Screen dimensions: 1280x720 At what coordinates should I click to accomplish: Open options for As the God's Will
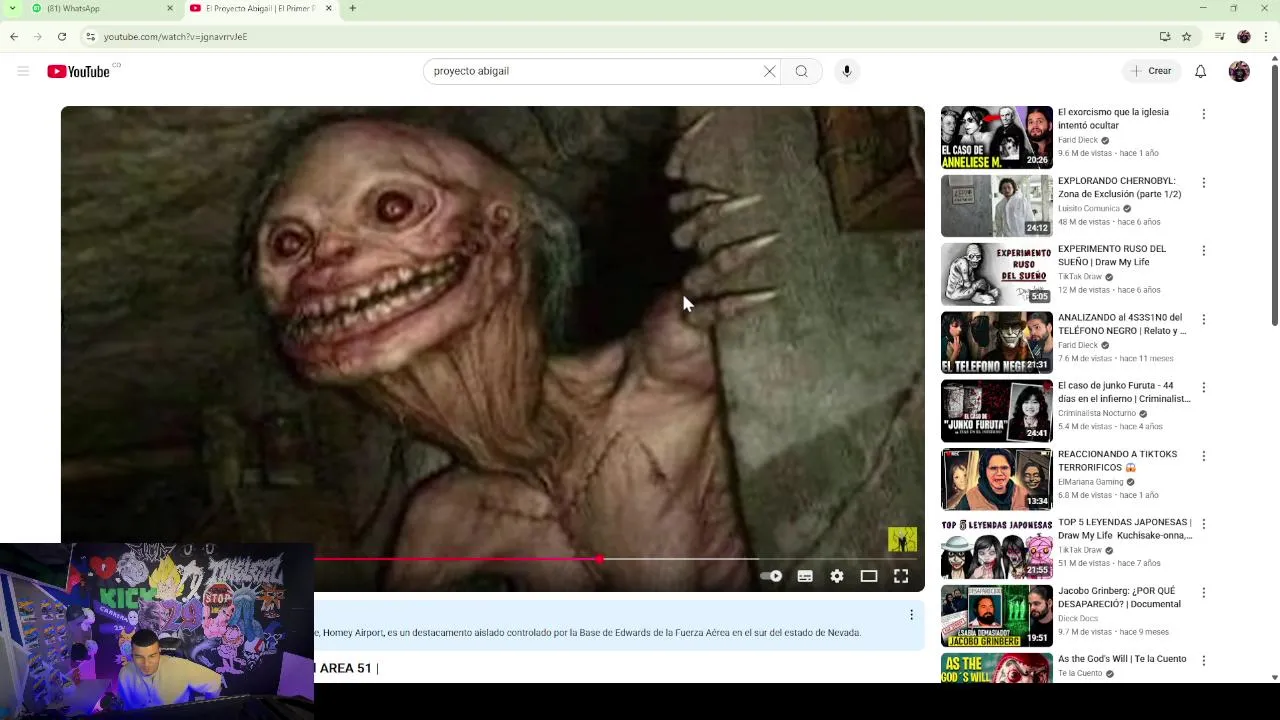1204,661
